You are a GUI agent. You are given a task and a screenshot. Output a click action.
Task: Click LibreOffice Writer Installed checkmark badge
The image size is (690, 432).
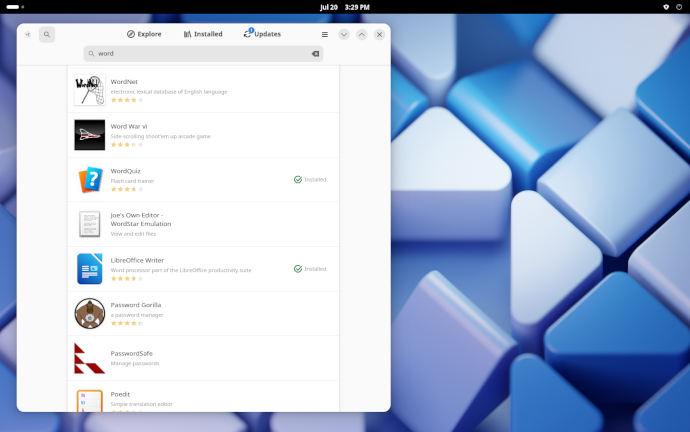coord(310,269)
